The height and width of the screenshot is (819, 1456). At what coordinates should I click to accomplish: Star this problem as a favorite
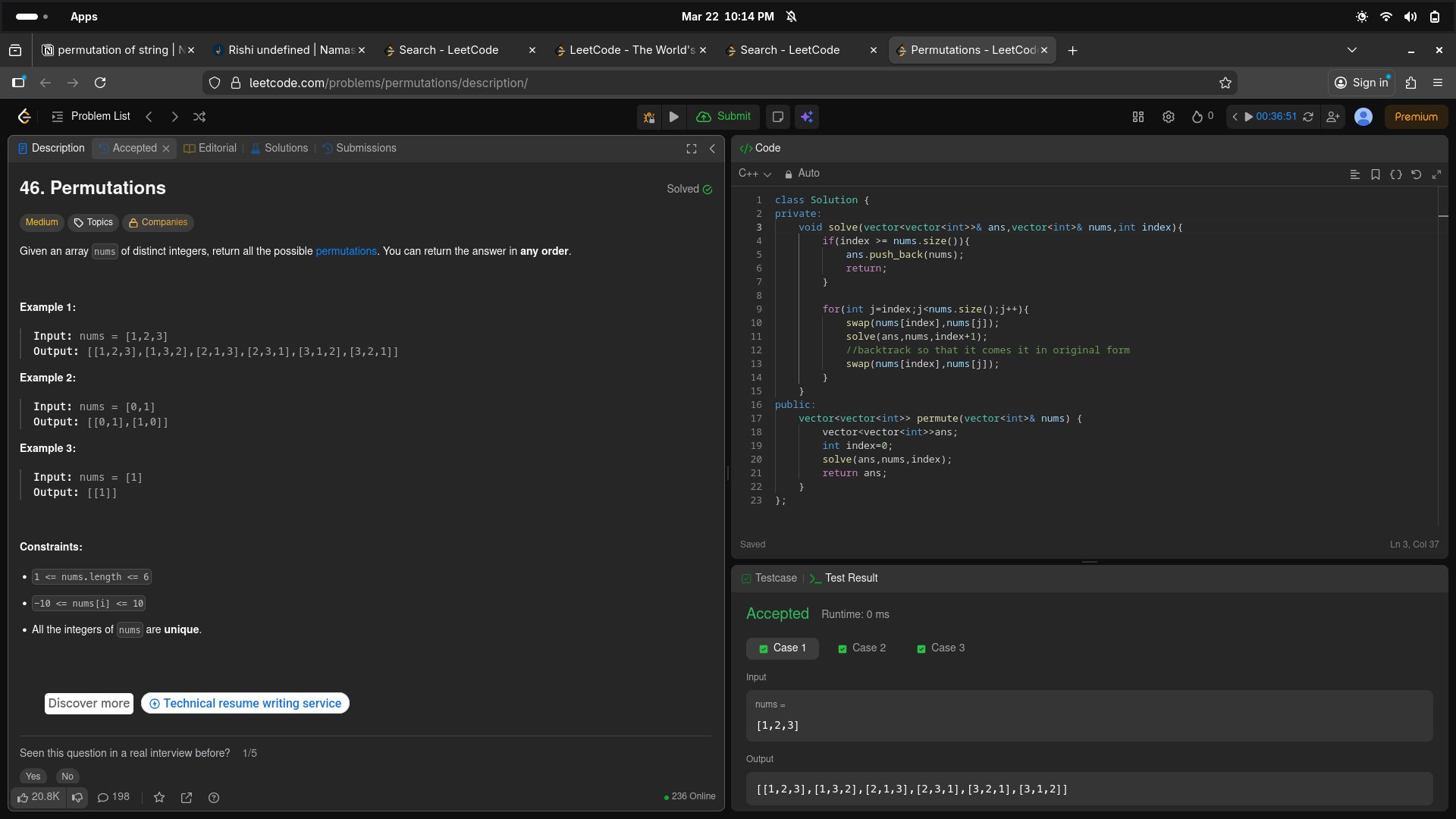click(x=159, y=798)
